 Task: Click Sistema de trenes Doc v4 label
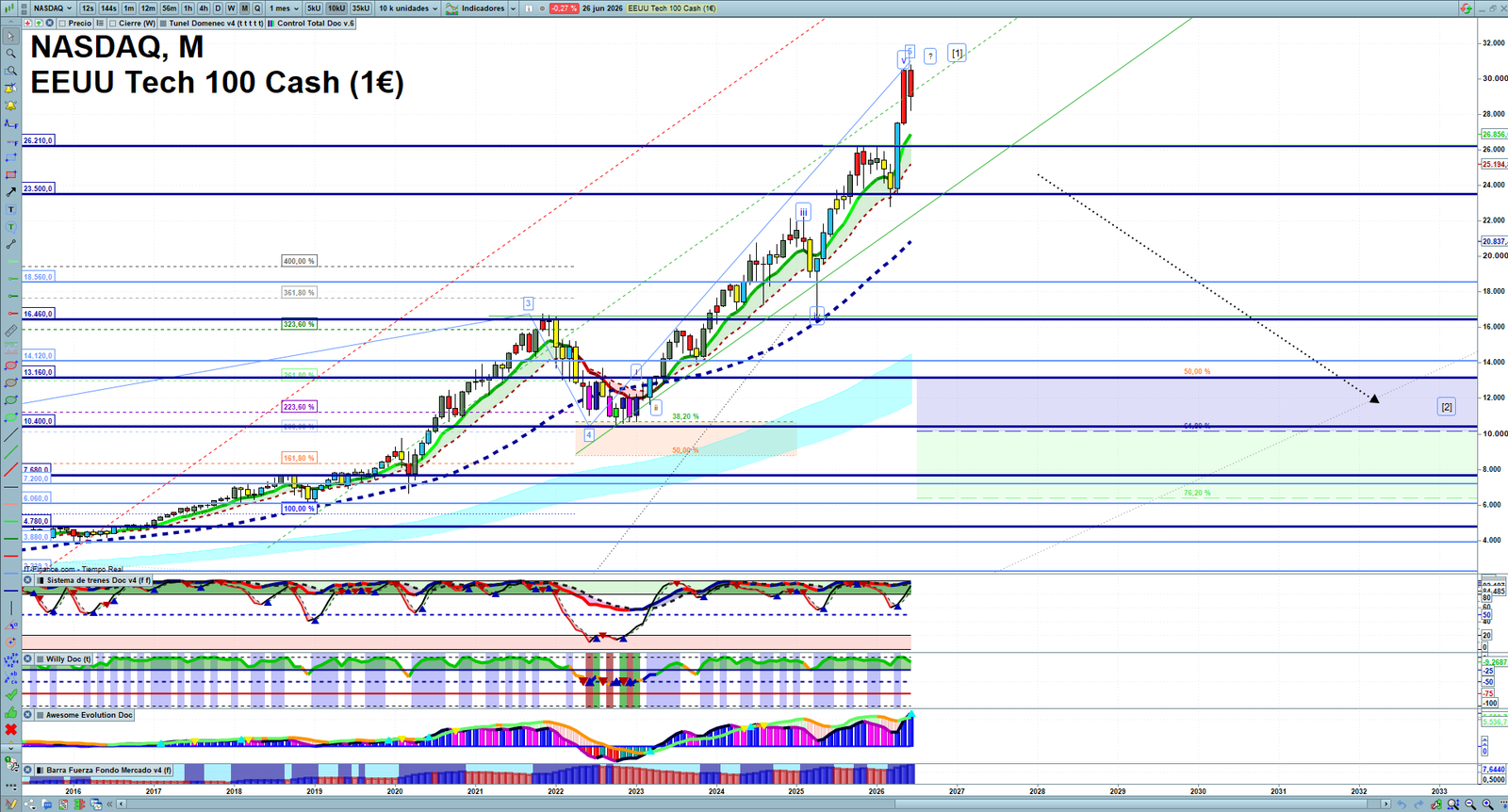point(98,580)
